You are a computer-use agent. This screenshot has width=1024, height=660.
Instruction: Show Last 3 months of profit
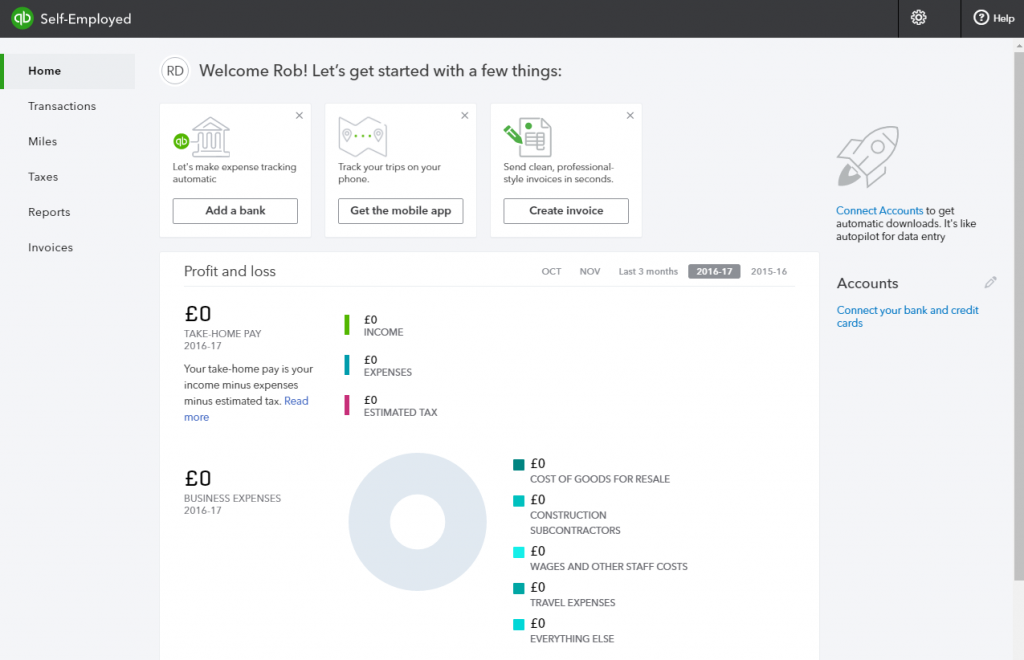point(648,272)
